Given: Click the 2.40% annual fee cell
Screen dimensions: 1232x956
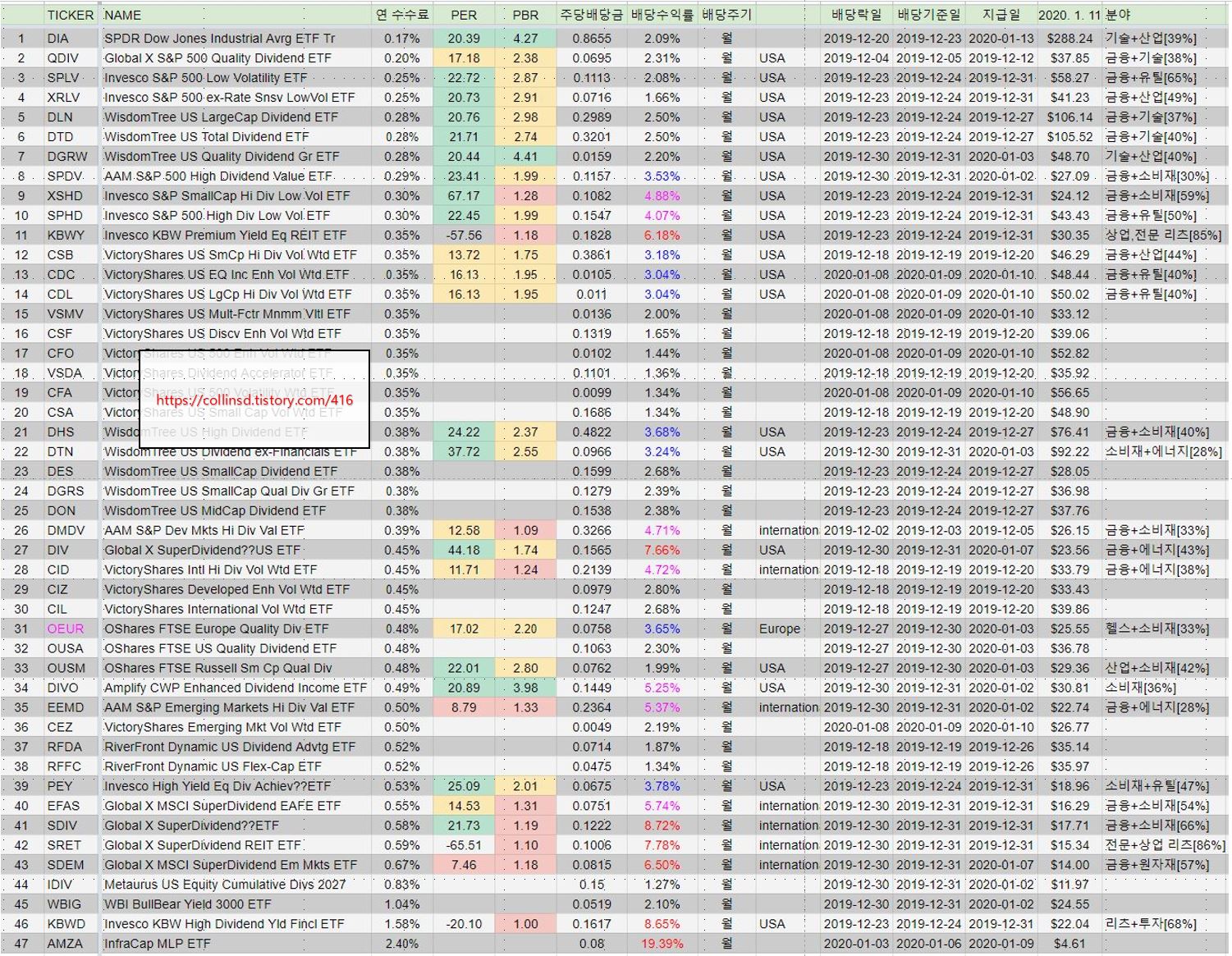Looking at the screenshot, I should pyautogui.click(x=401, y=944).
